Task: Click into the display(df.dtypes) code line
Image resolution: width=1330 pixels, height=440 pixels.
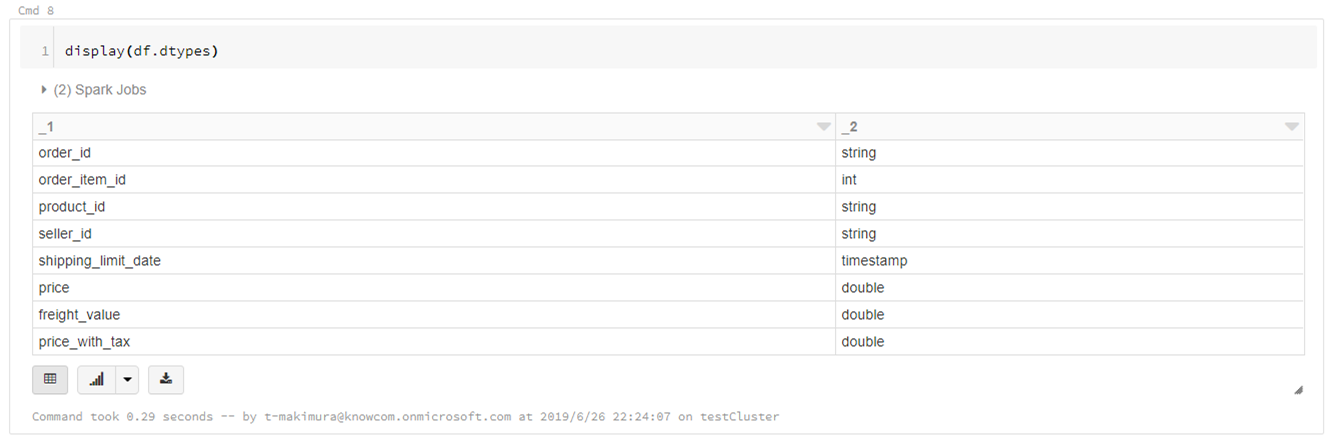Action: (x=141, y=51)
